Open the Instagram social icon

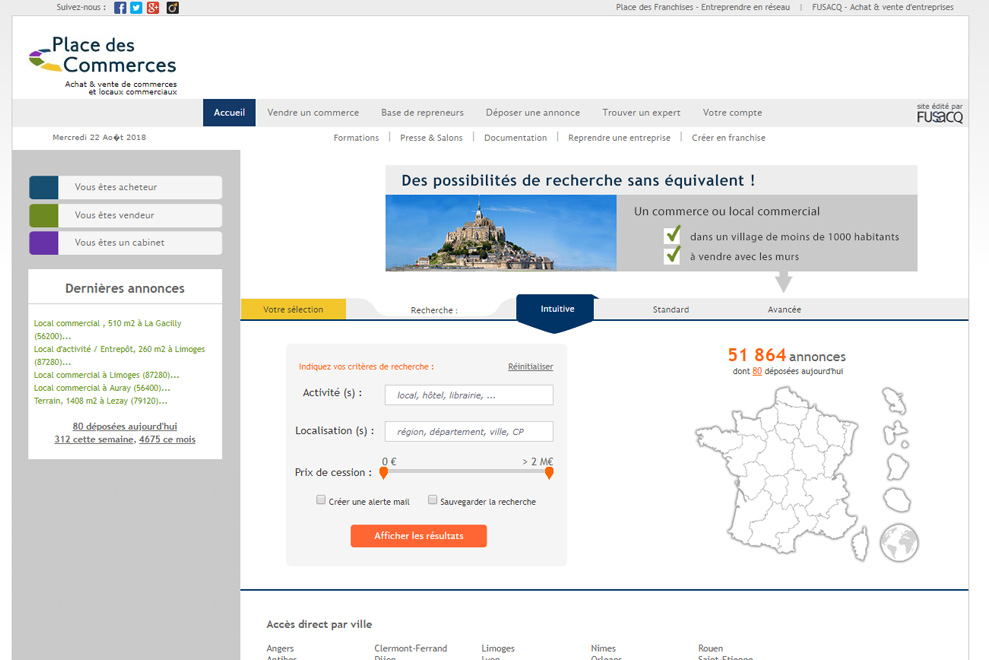(x=173, y=8)
